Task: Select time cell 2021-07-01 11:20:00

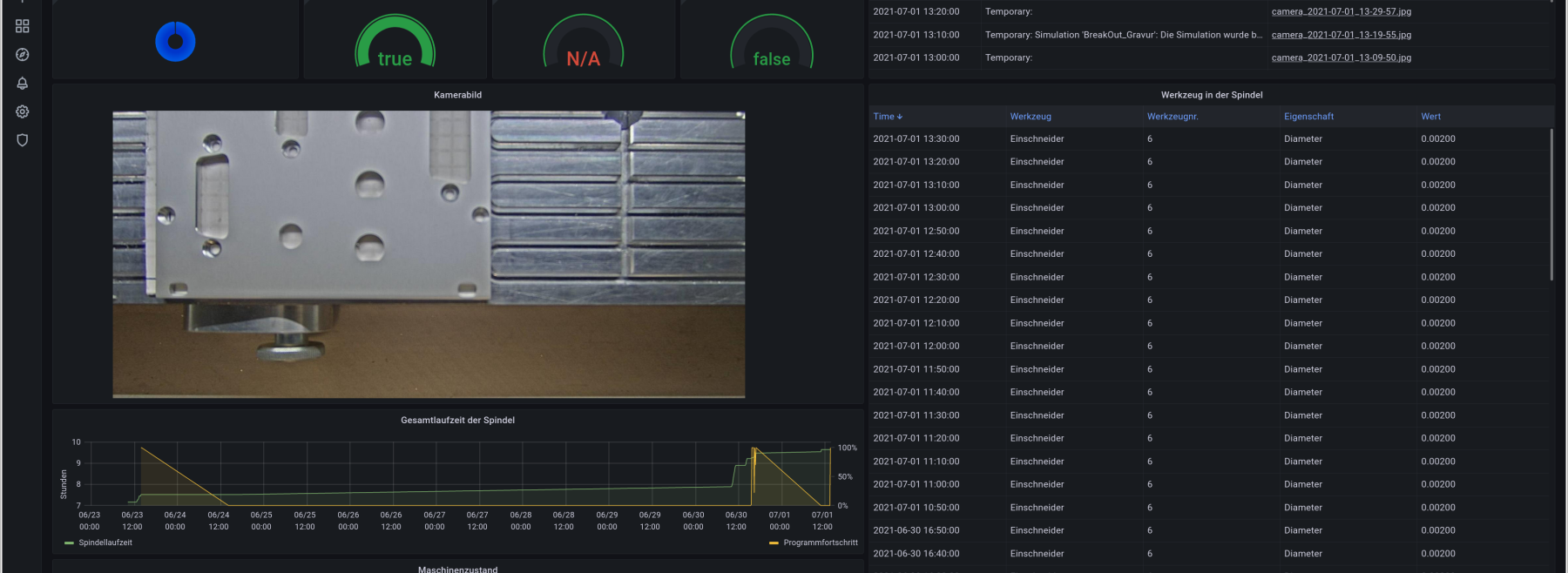Action: (916, 439)
